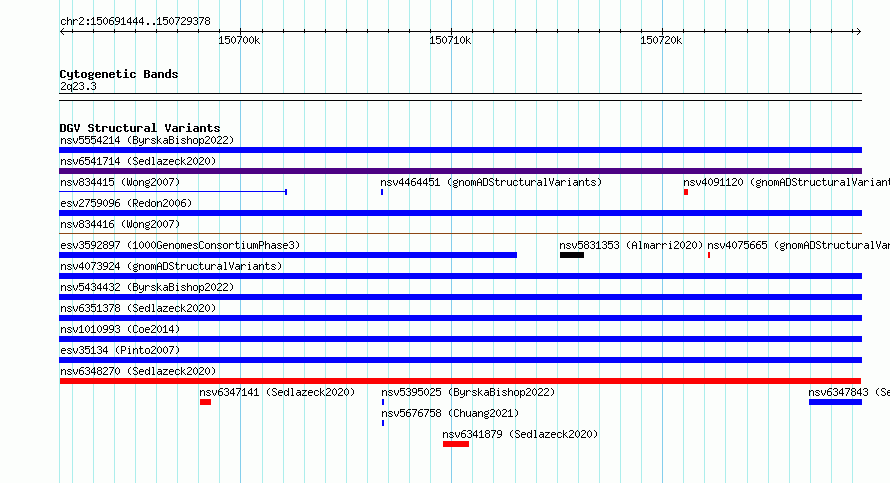Click small blue nsv4464451 variant marker
The width and height of the screenshot is (890, 483).
[x=382, y=192]
